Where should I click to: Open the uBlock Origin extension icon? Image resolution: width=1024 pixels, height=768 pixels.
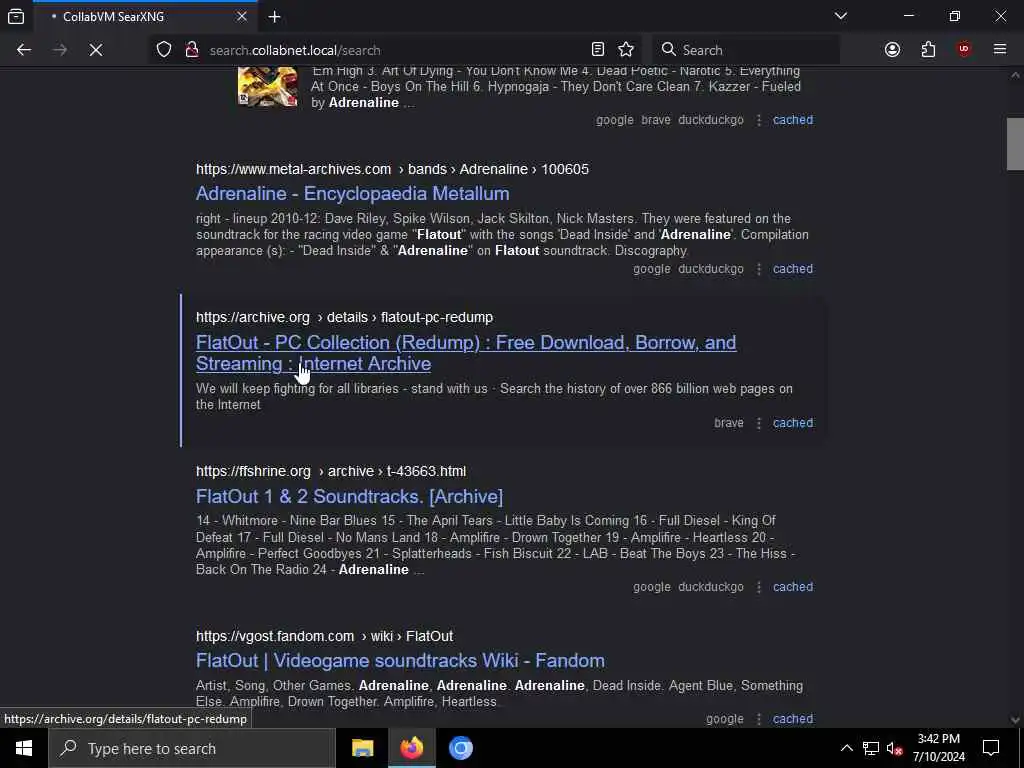coord(964,50)
